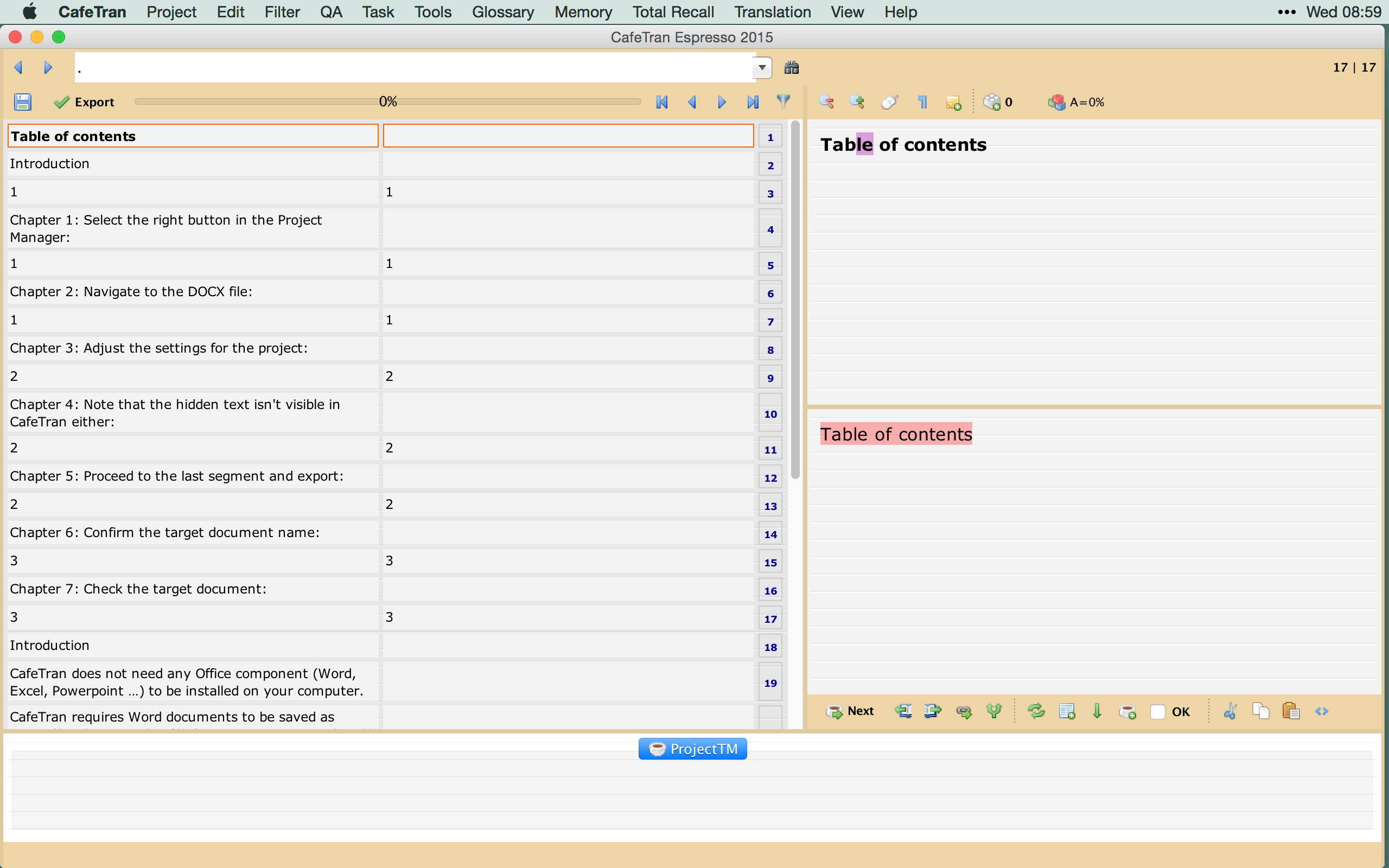Tick the OK status checkbox
Viewport: 1389px width, 868px height.
1158,712
